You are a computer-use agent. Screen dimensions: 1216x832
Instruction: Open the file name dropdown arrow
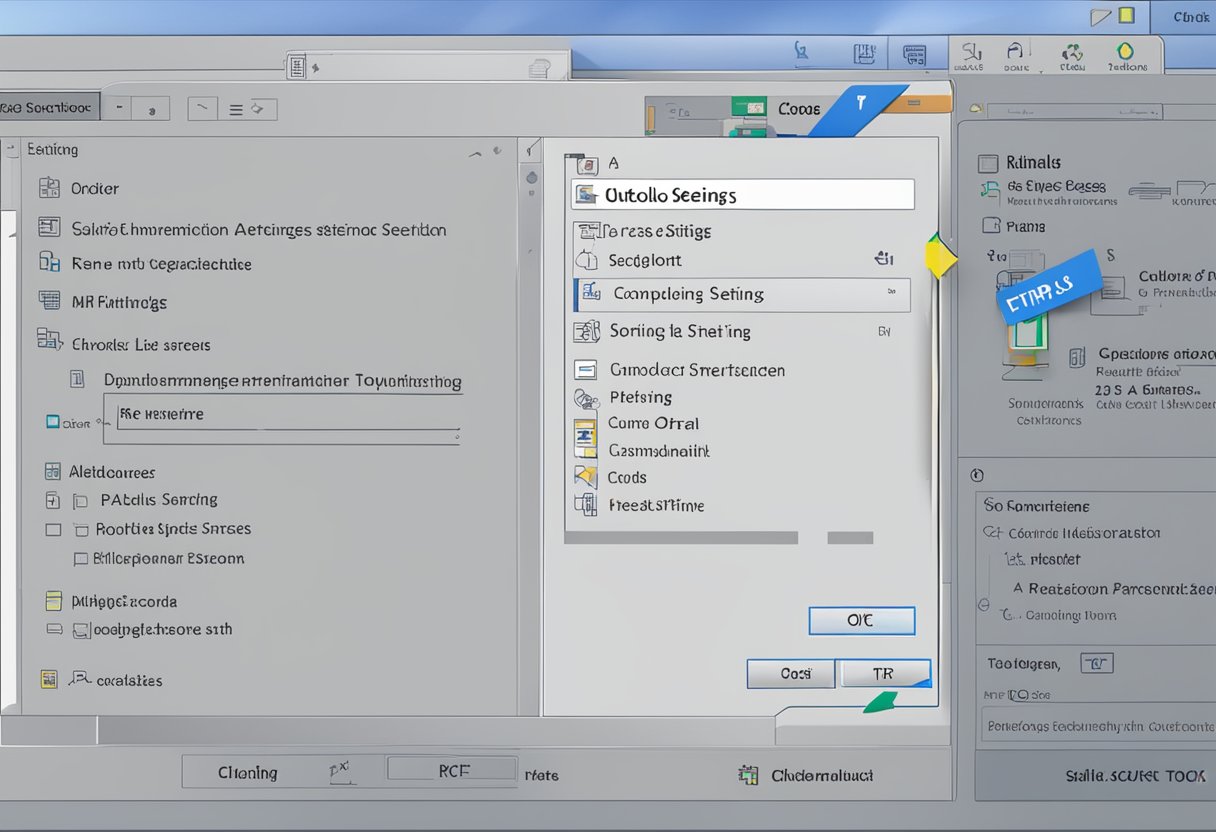pyautogui.click(x=455, y=436)
